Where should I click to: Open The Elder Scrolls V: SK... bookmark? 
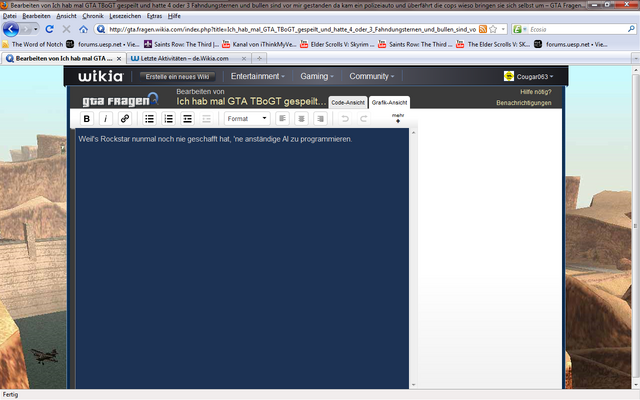coord(493,44)
